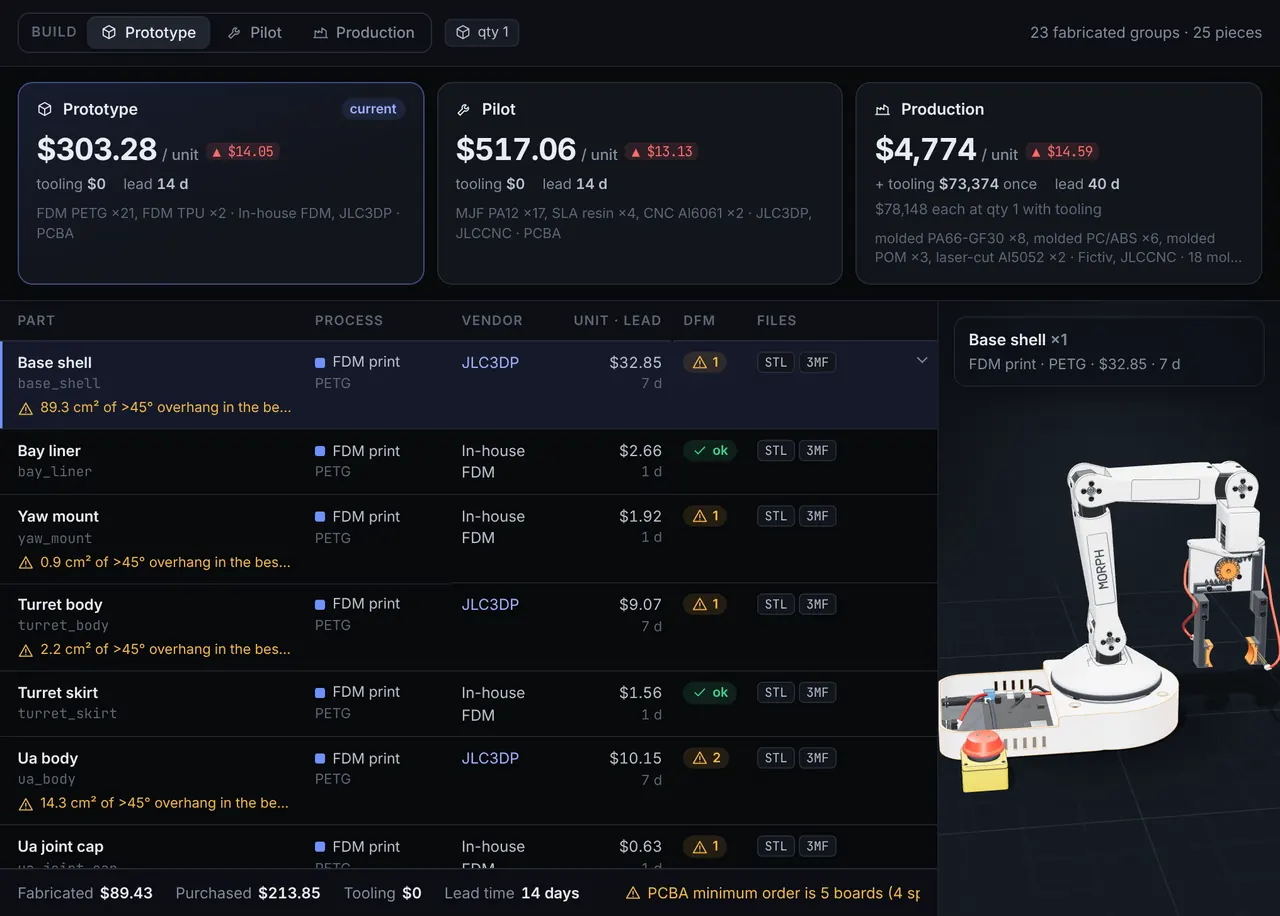Download STL file for Ua body
The height and width of the screenshot is (916, 1280).
point(776,758)
